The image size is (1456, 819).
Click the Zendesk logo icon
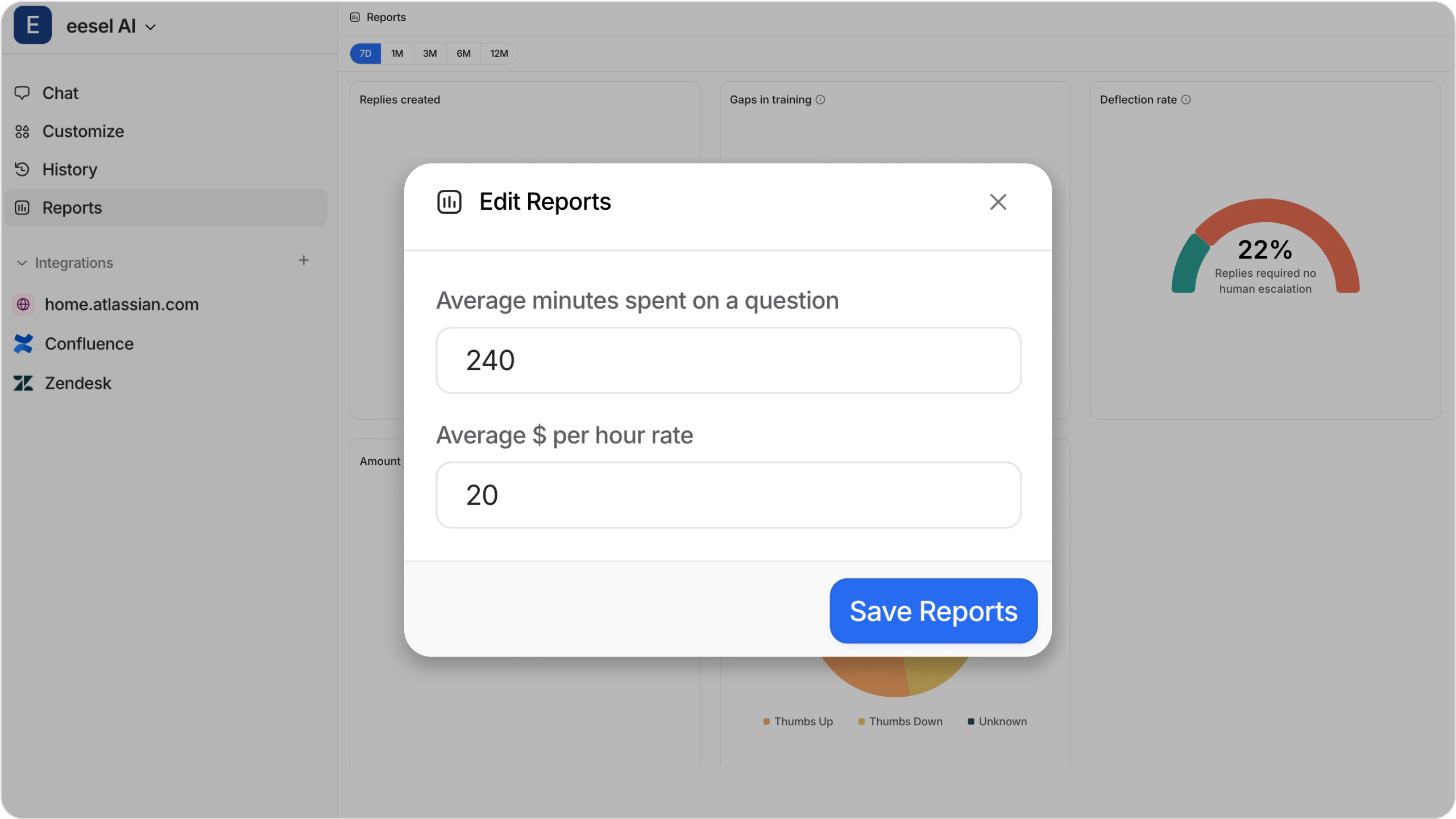click(x=23, y=383)
